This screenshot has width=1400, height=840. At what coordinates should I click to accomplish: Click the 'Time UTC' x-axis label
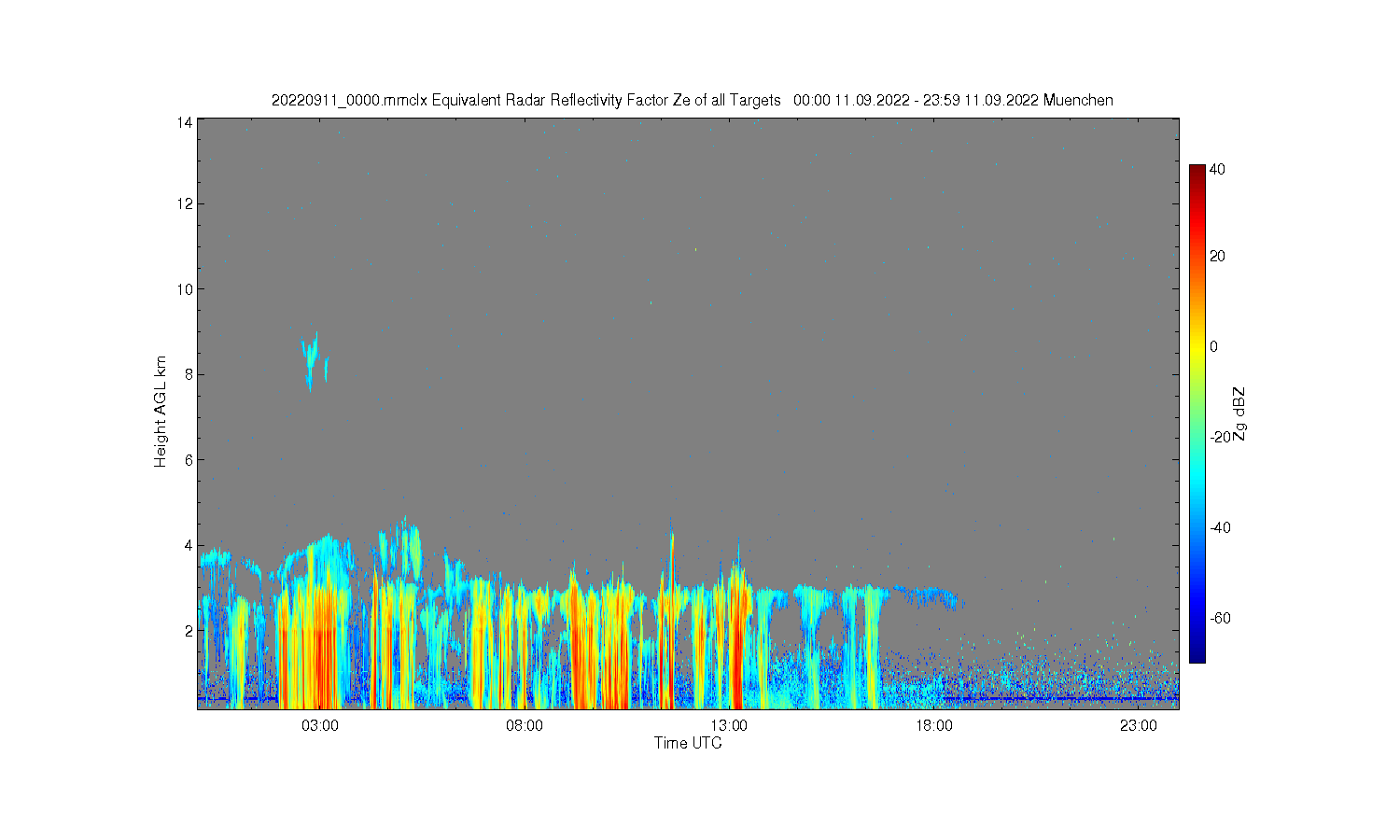click(688, 743)
